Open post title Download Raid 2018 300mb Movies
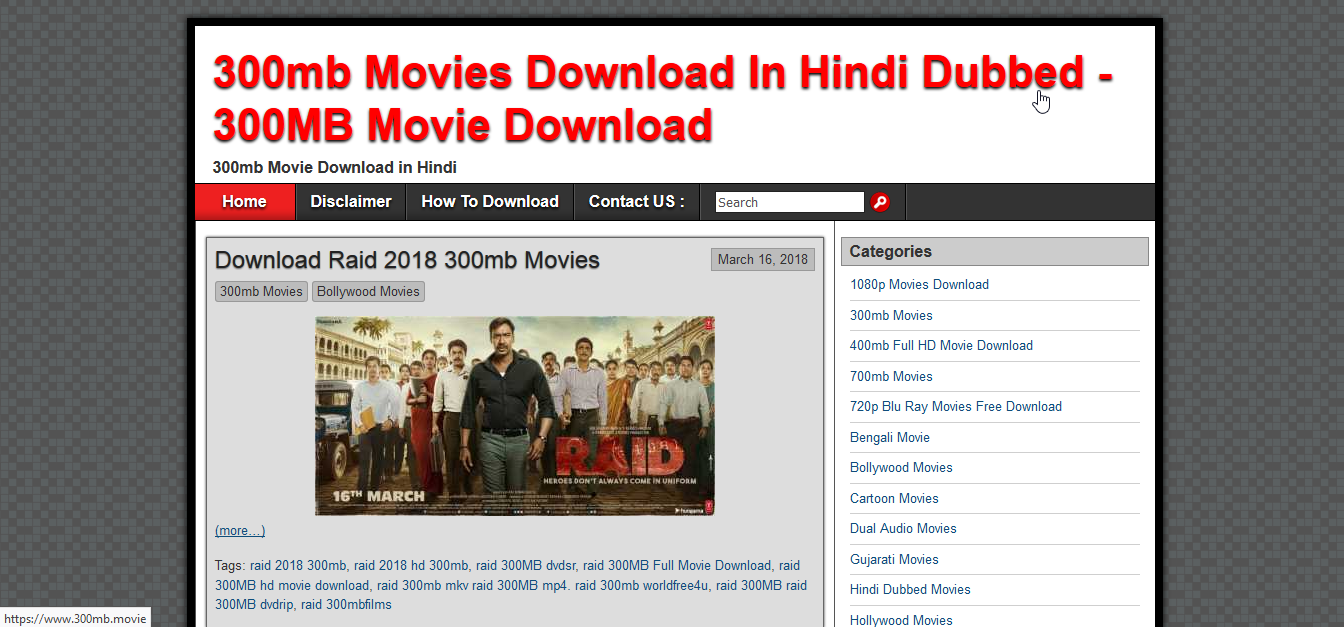The width and height of the screenshot is (1344, 627). (x=407, y=260)
